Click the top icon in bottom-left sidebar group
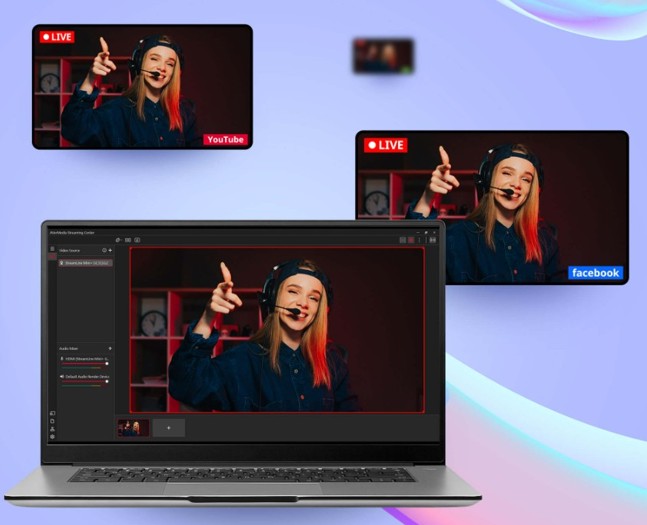 [x=52, y=413]
